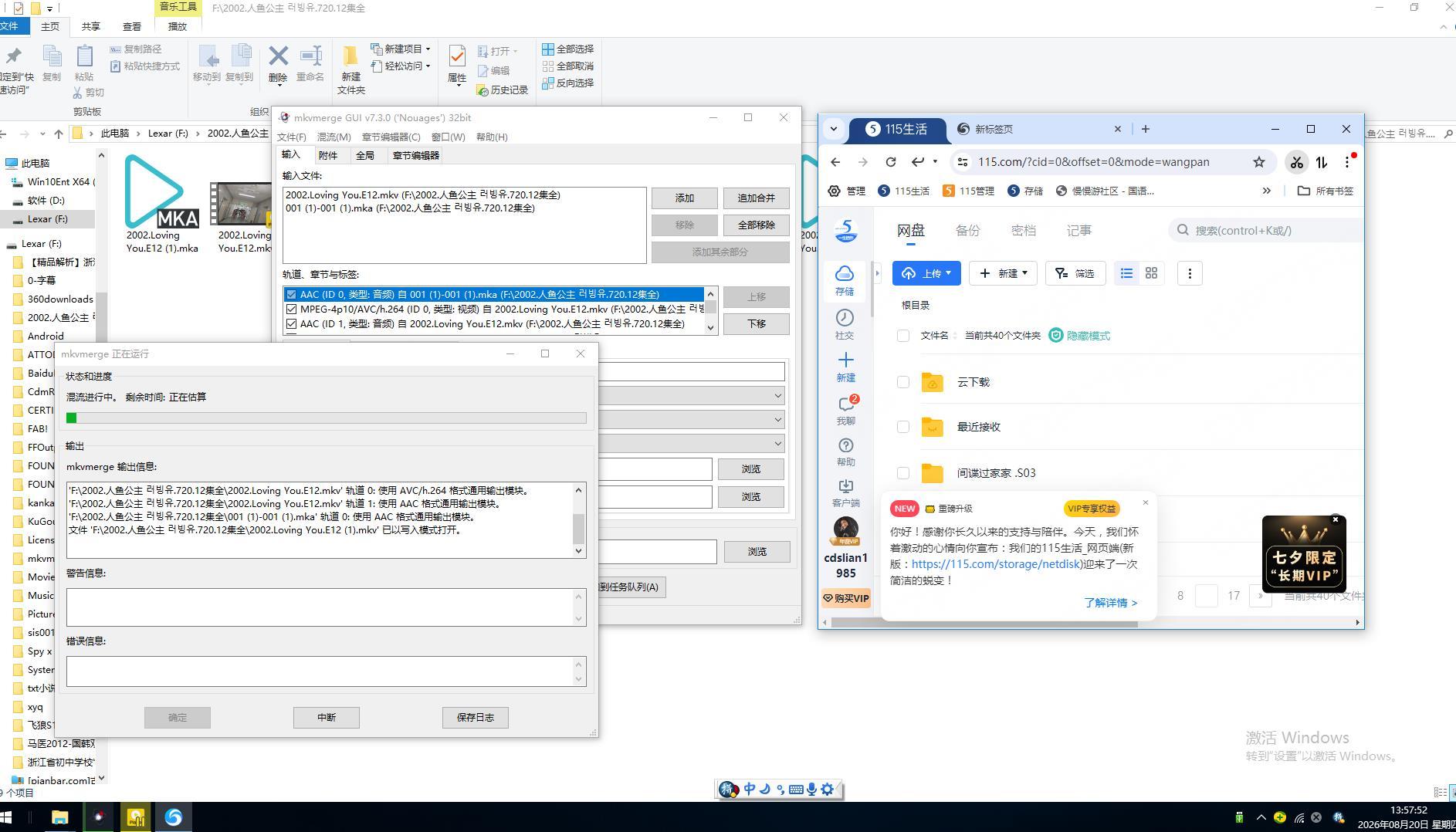Click the muxing progress bar
Screen dimensions: 1456x832
[327, 418]
